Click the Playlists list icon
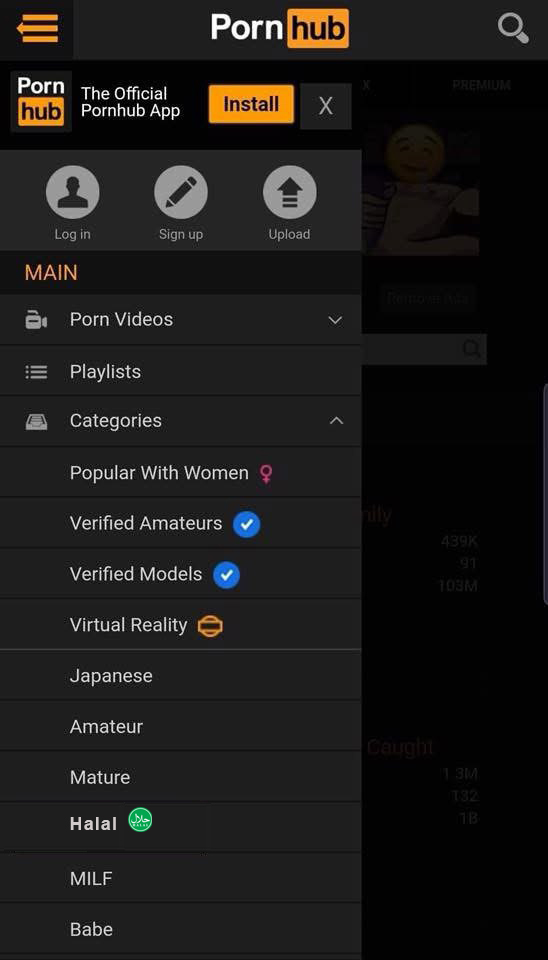The width and height of the screenshot is (548, 960). click(x=36, y=372)
